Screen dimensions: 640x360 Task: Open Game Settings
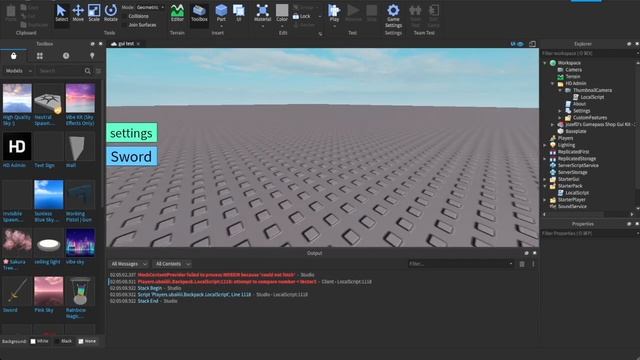pos(393,16)
